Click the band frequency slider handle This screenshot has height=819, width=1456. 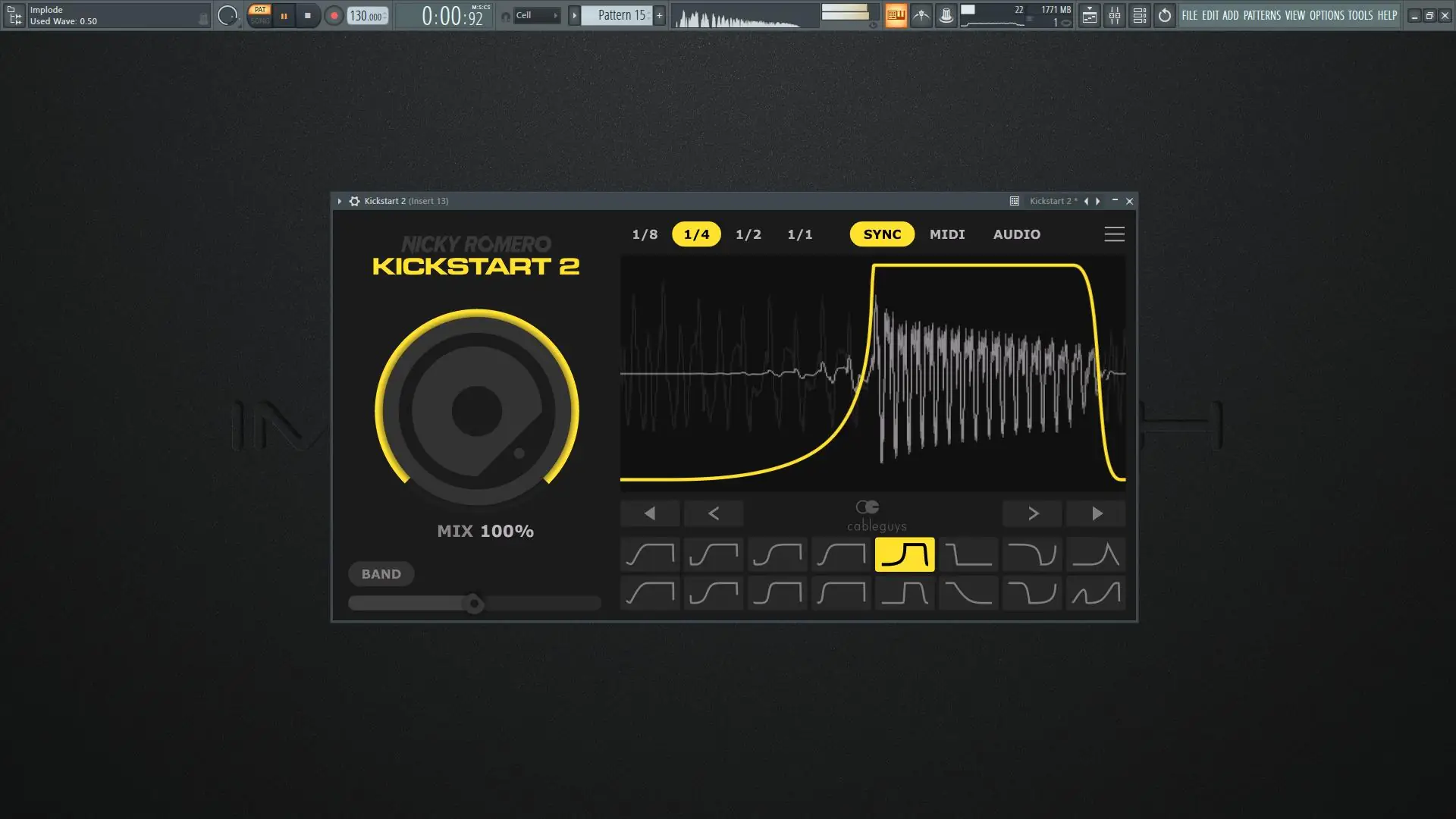[474, 604]
